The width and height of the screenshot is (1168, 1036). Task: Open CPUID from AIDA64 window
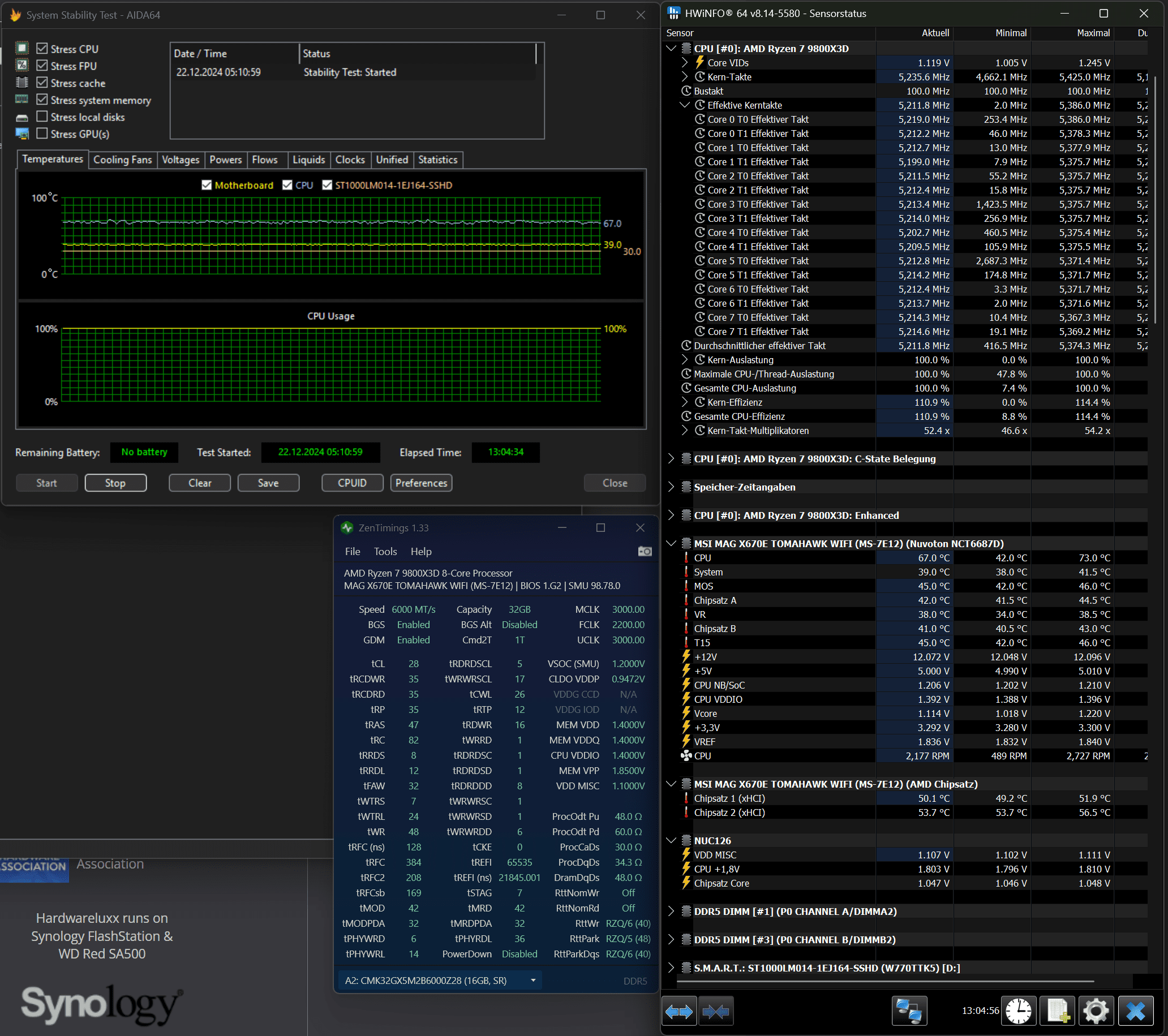(352, 483)
